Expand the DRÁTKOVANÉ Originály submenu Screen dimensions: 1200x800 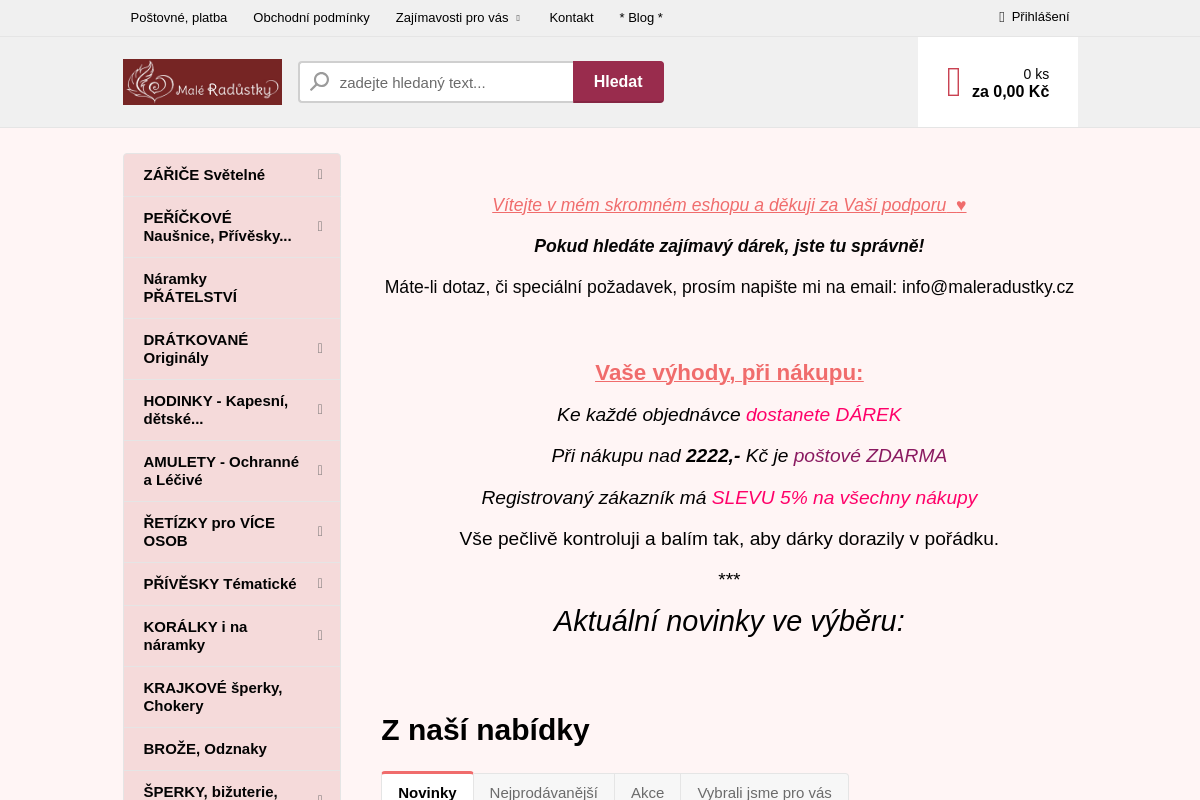pos(319,347)
